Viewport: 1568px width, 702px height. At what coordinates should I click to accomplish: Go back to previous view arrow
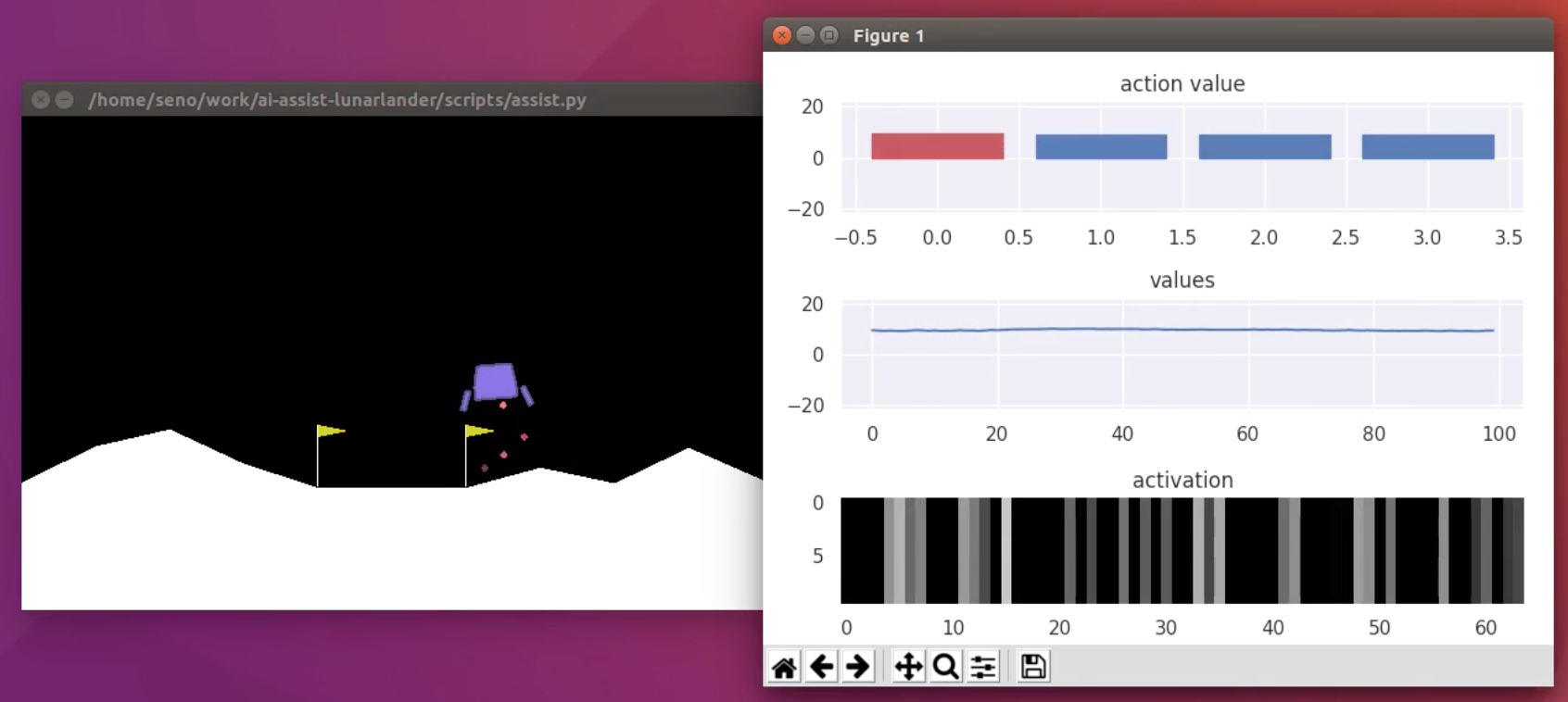(x=821, y=667)
